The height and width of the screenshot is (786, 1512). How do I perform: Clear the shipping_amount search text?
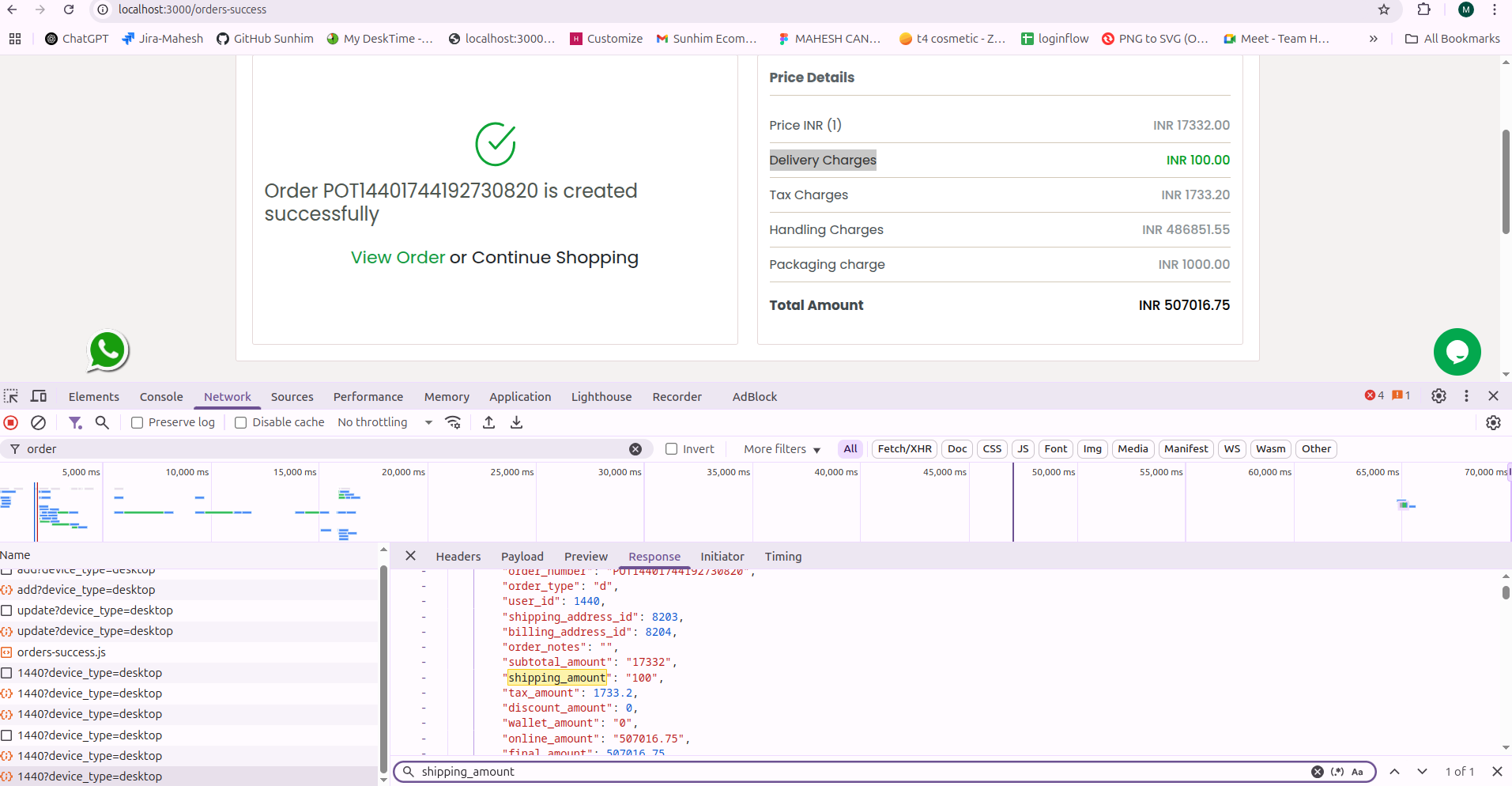pyautogui.click(x=1317, y=772)
